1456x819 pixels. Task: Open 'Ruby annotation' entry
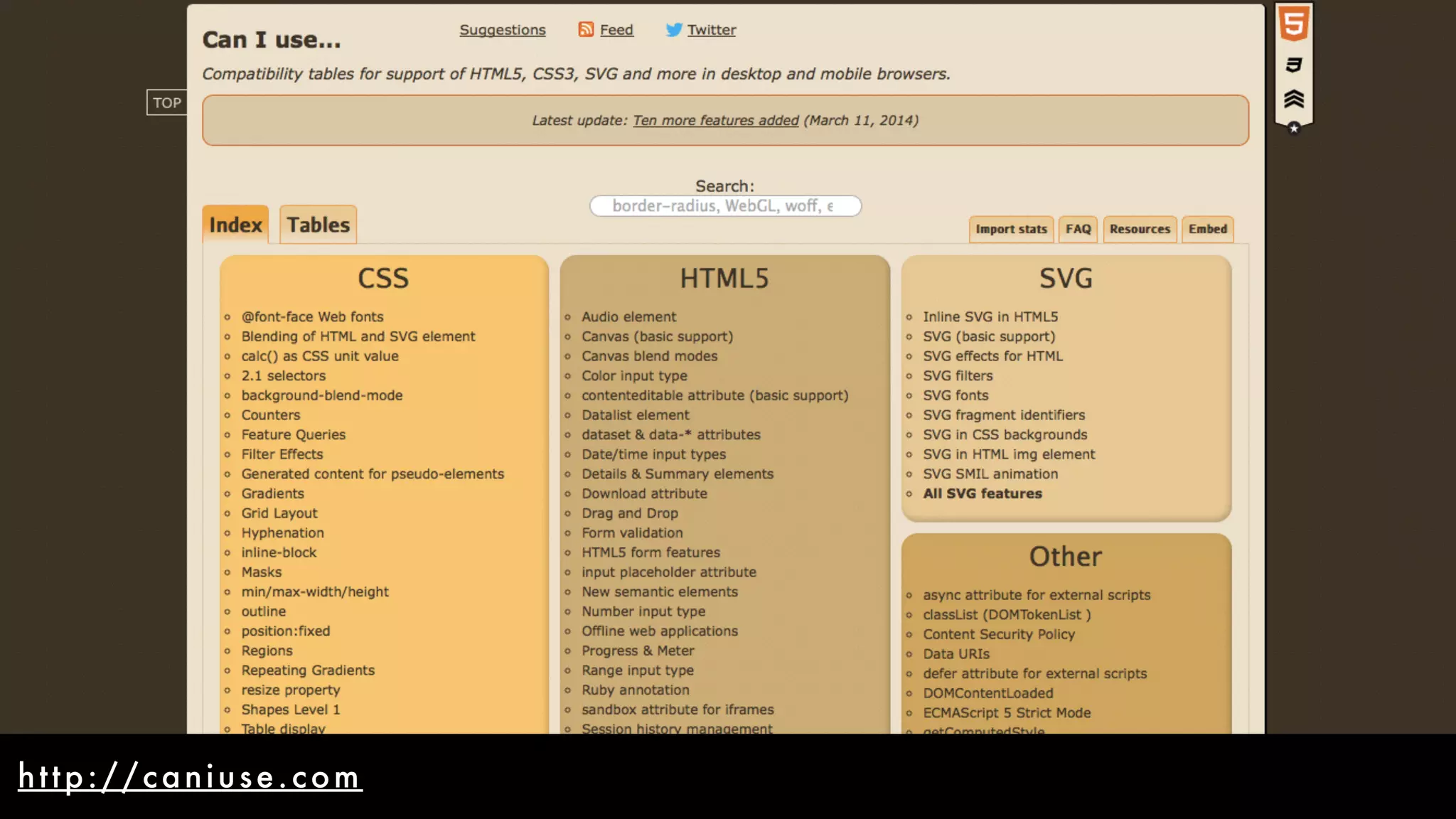636,690
